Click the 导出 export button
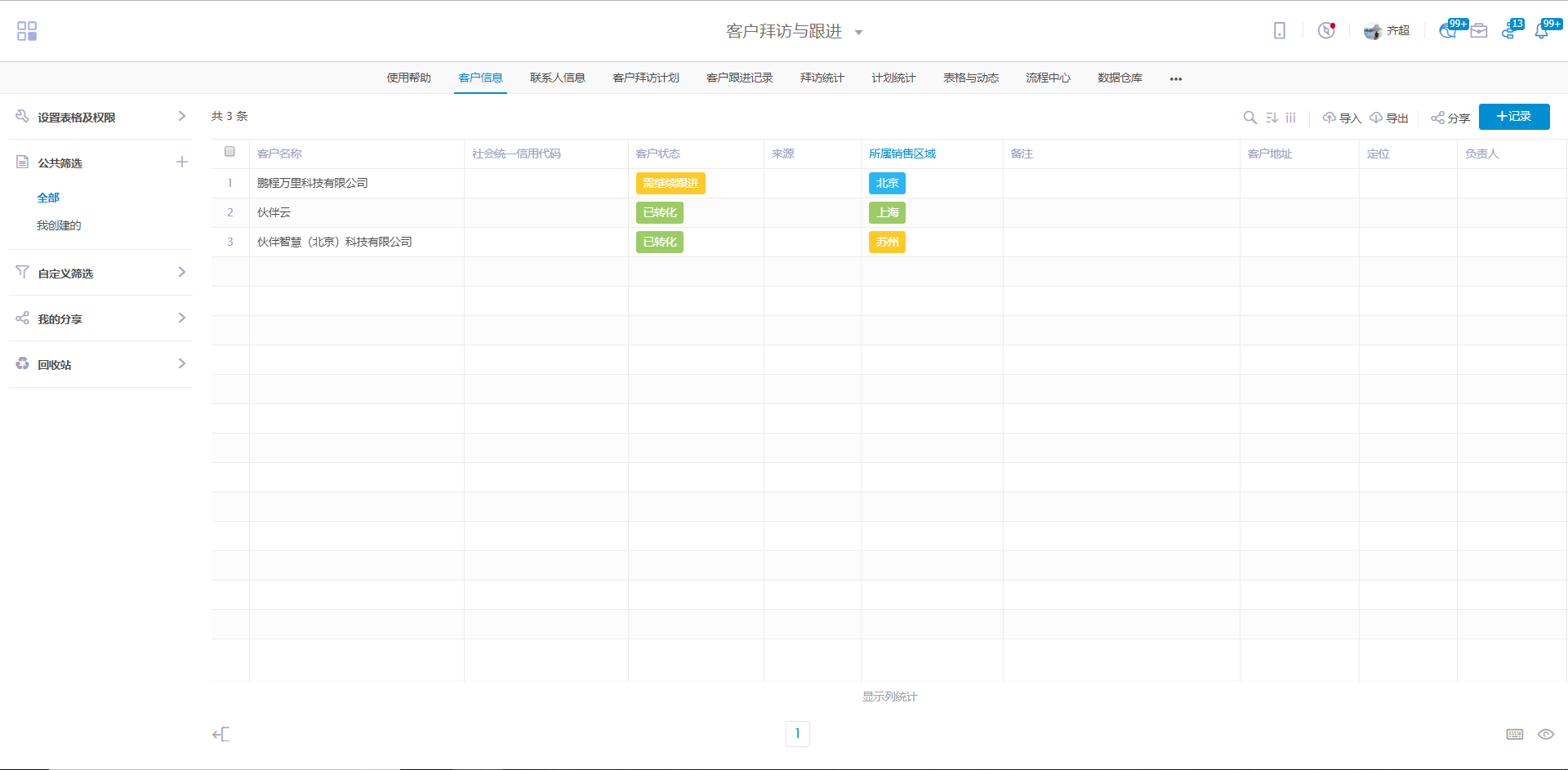The height and width of the screenshot is (770, 1568). 1389,118
